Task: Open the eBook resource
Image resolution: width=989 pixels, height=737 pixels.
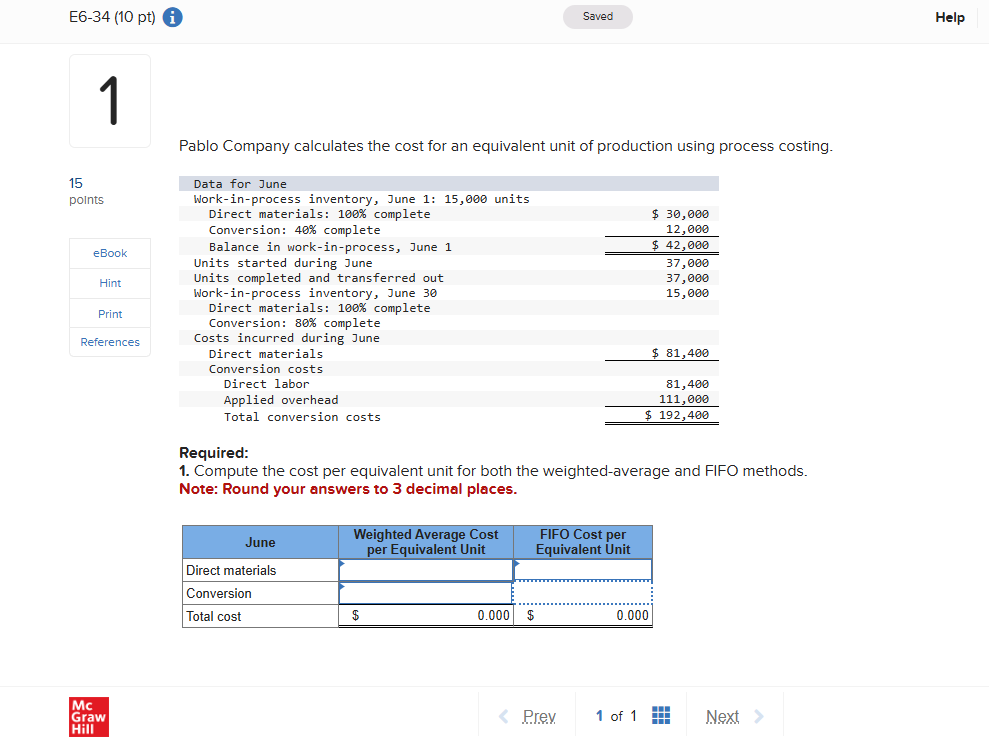Action: click(x=110, y=253)
